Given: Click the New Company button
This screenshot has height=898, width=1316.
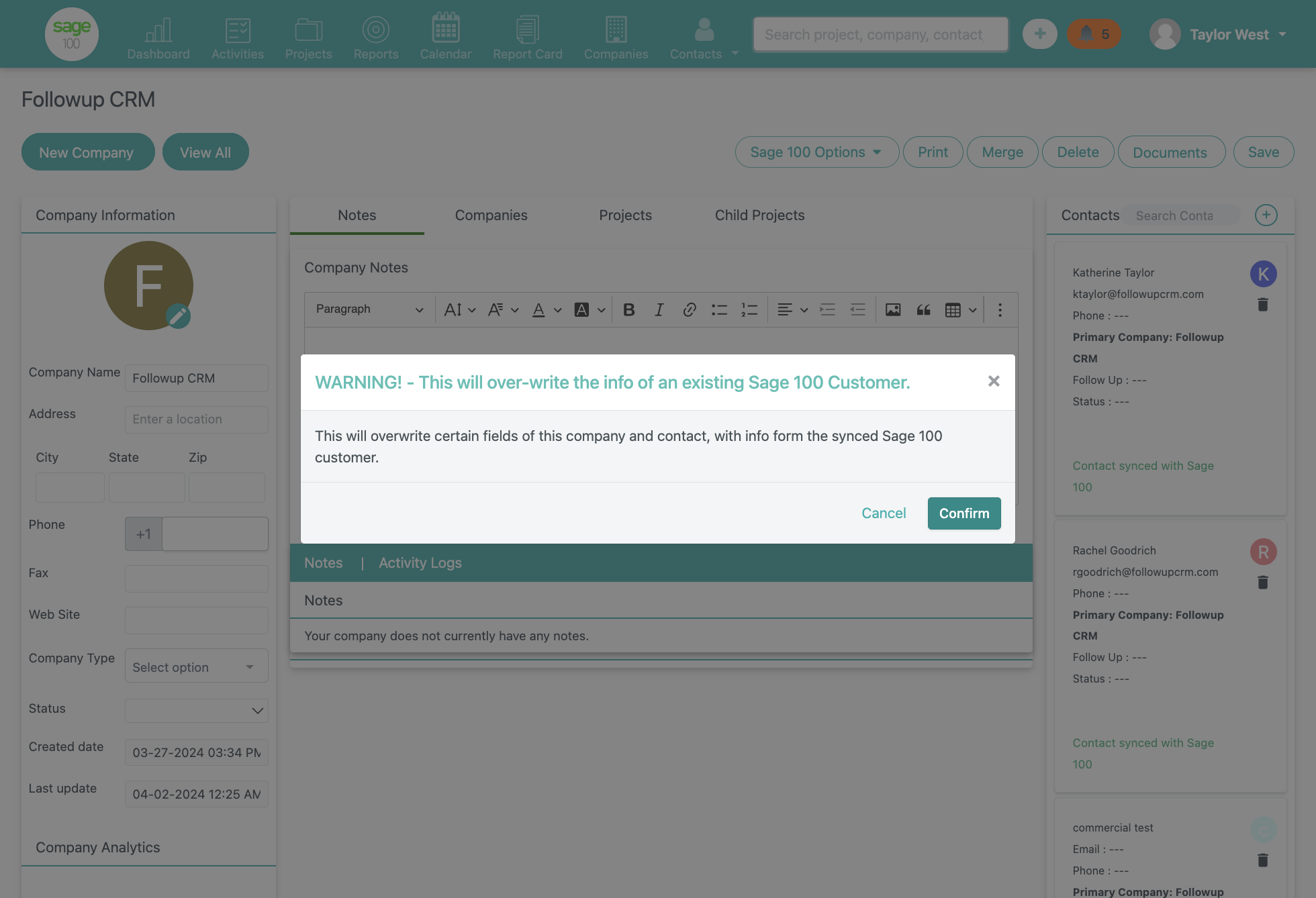Looking at the screenshot, I should (88, 152).
